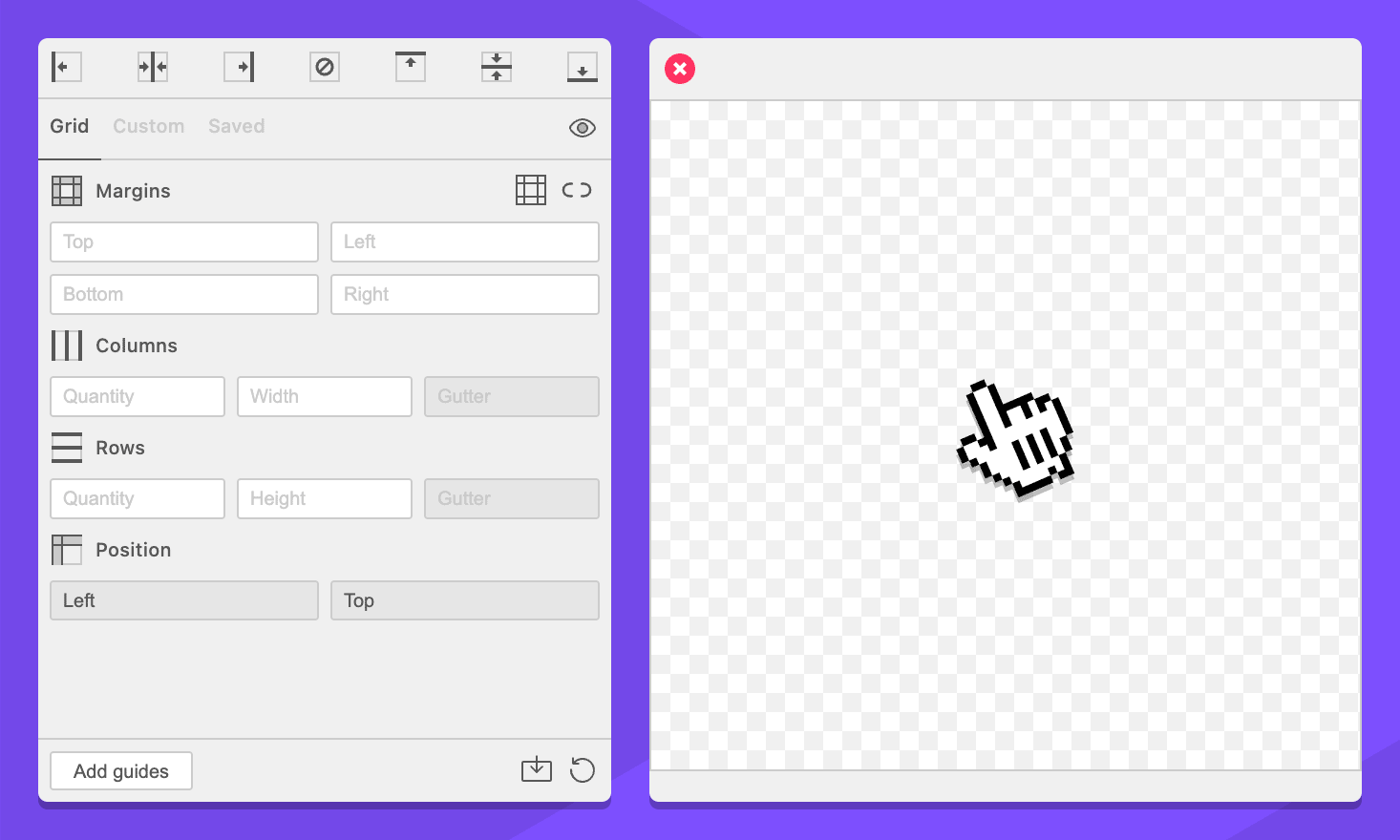Add guide to right edge
Image resolution: width=1400 pixels, height=840 pixels.
tap(239, 67)
